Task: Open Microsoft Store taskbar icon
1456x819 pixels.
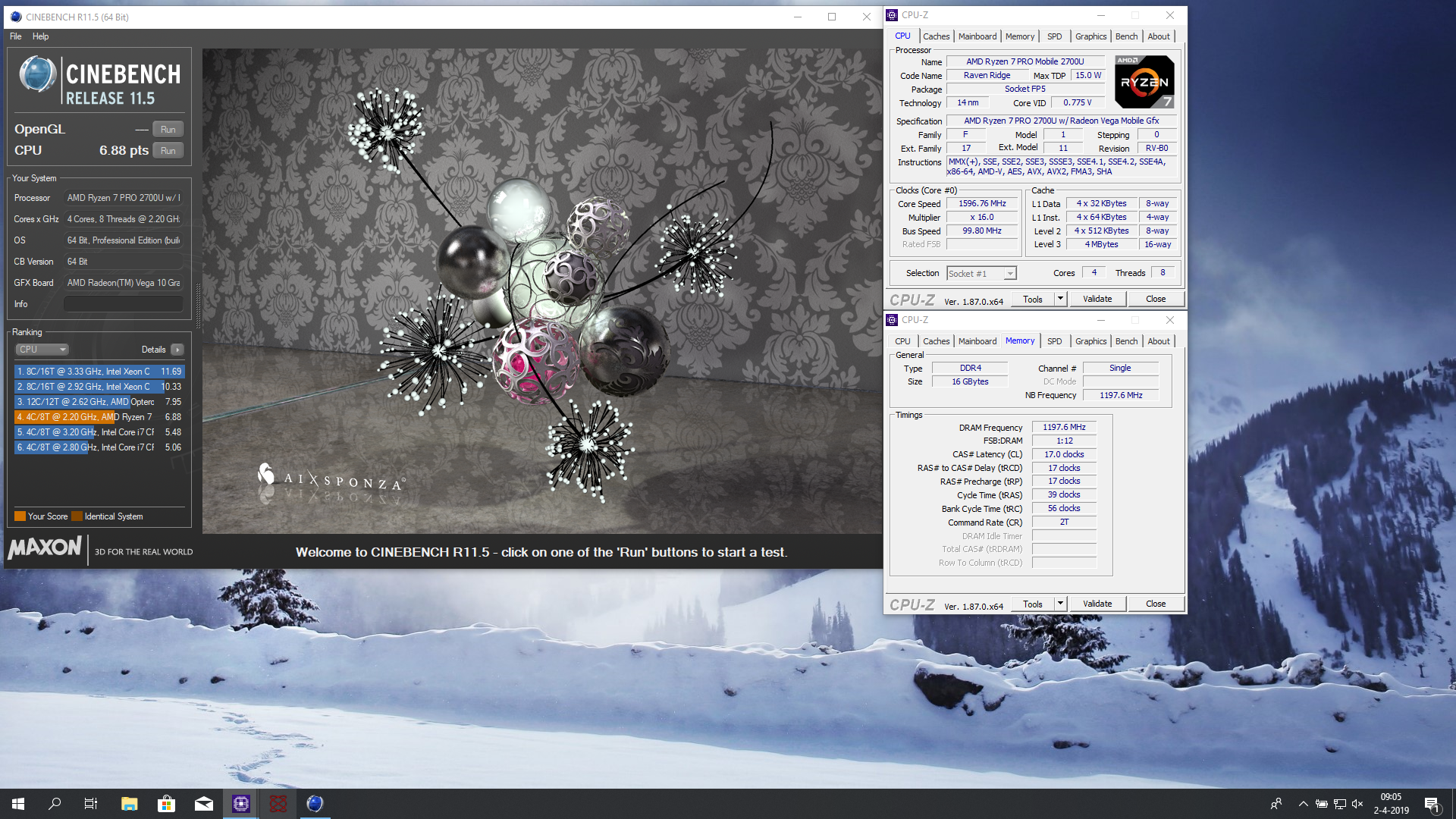Action: click(x=166, y=804)
